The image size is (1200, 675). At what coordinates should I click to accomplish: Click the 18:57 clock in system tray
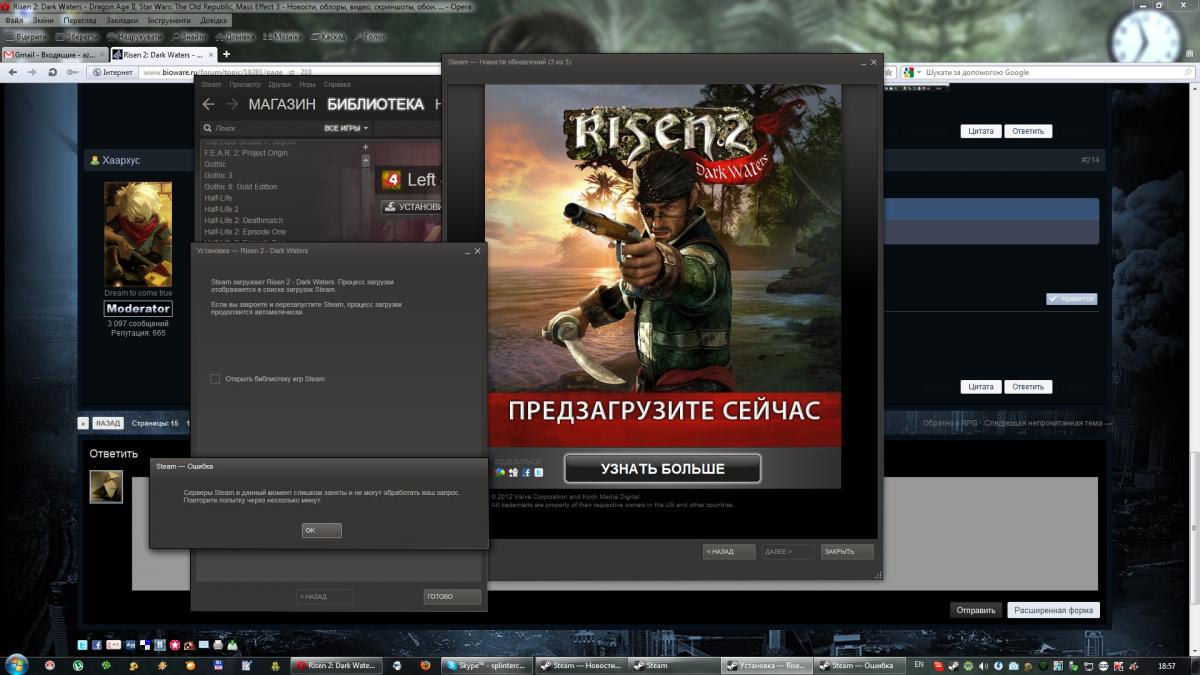coord(1167,665)
